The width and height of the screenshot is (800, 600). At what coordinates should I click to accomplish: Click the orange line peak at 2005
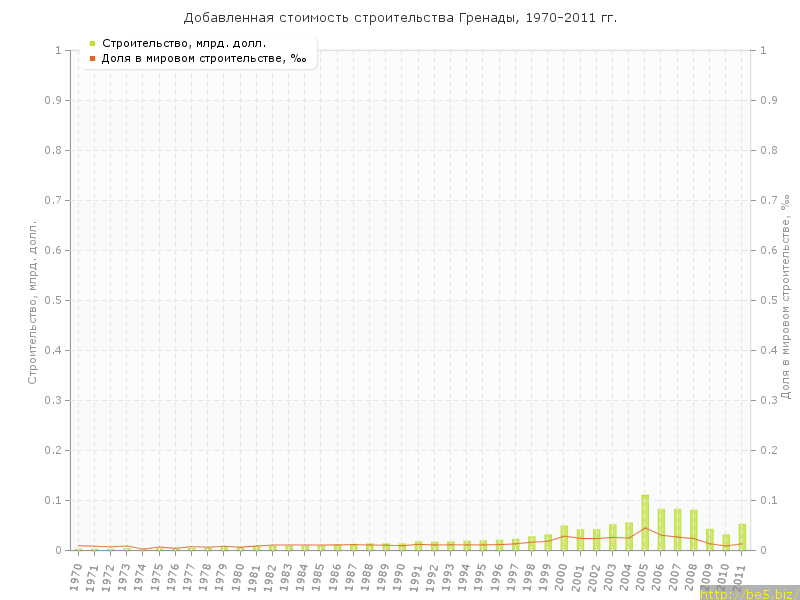coord(645,528)
